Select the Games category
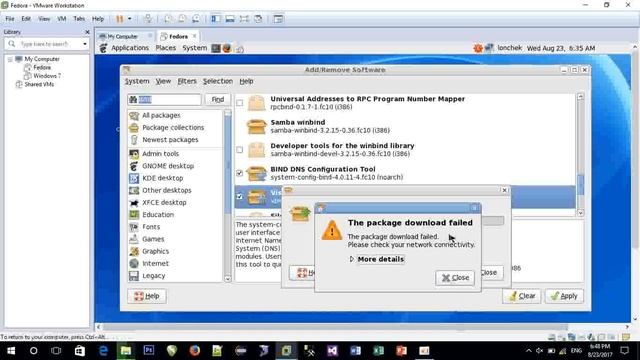The width and height of the screenshot is (640, 360). click(176, 239)
